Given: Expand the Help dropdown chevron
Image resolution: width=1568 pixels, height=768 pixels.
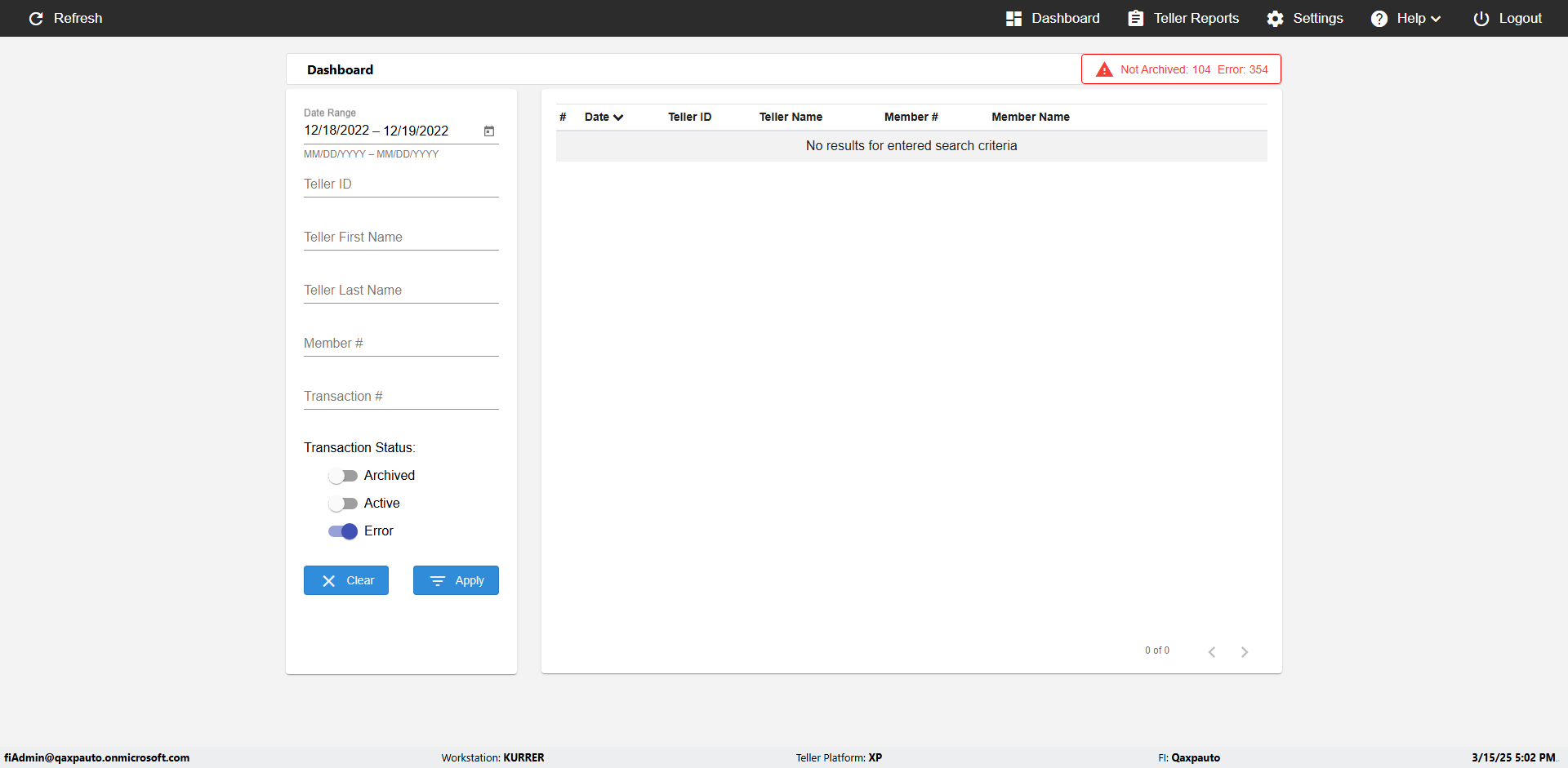Looking at the screenshot, I should pyautogui.click(x=1436, y=19).
